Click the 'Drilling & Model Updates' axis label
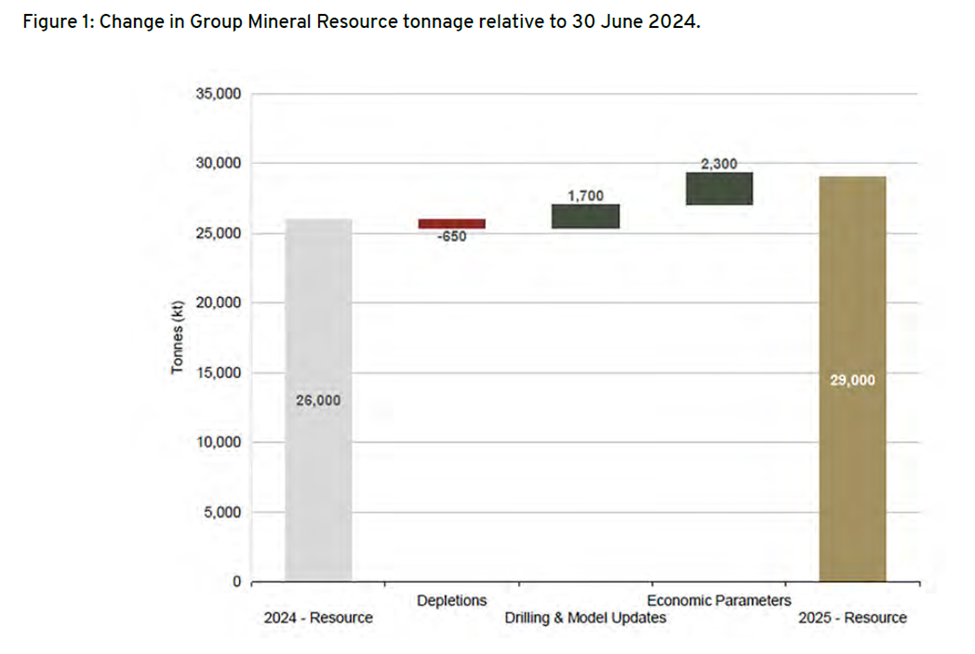This screenshot has width=975, height=654. (585, 618)
